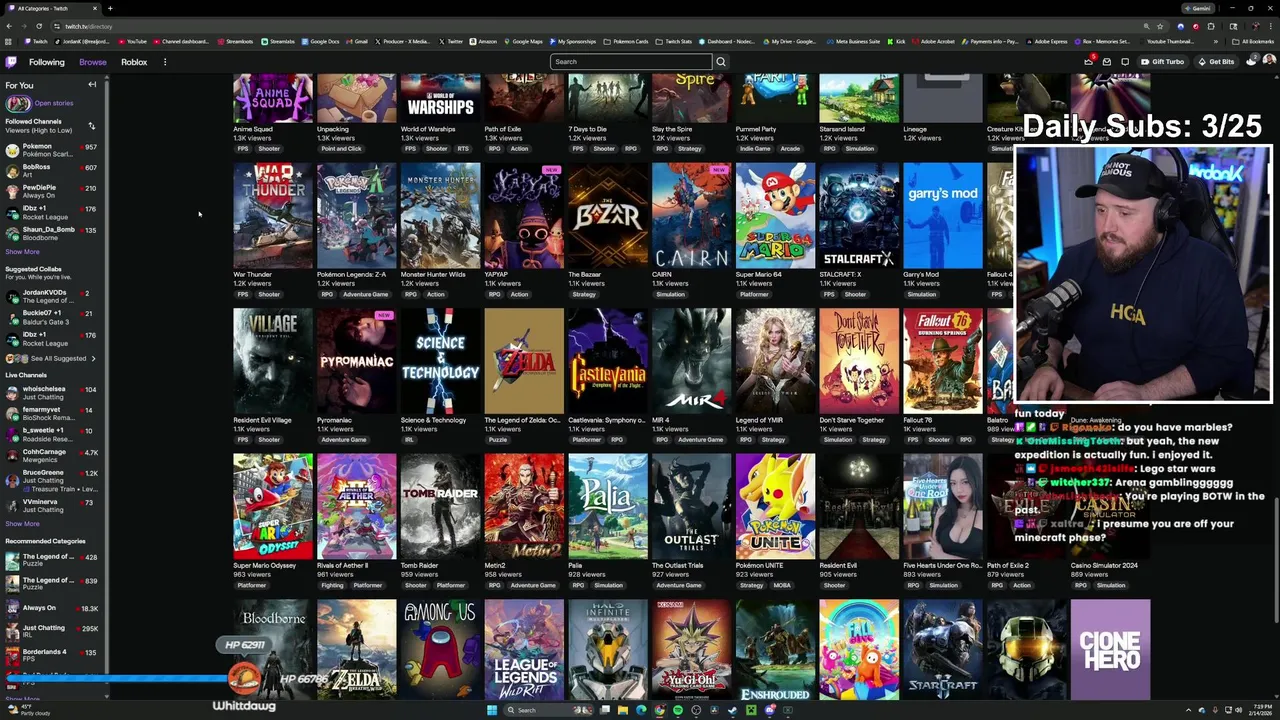Open JordanKVODs suggested collab

(x=51, y=297)
